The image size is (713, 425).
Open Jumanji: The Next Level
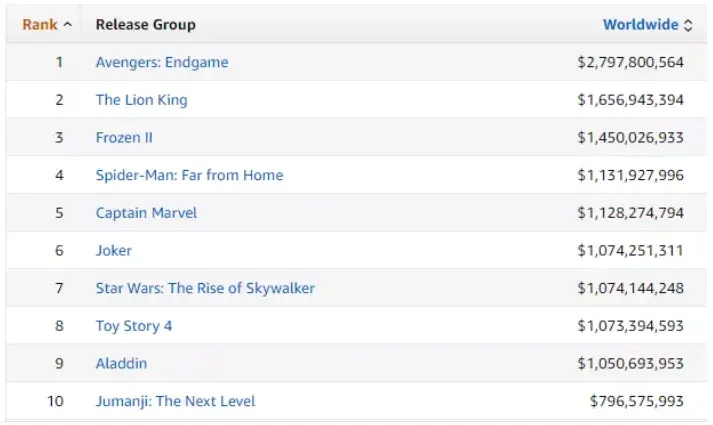175,401
